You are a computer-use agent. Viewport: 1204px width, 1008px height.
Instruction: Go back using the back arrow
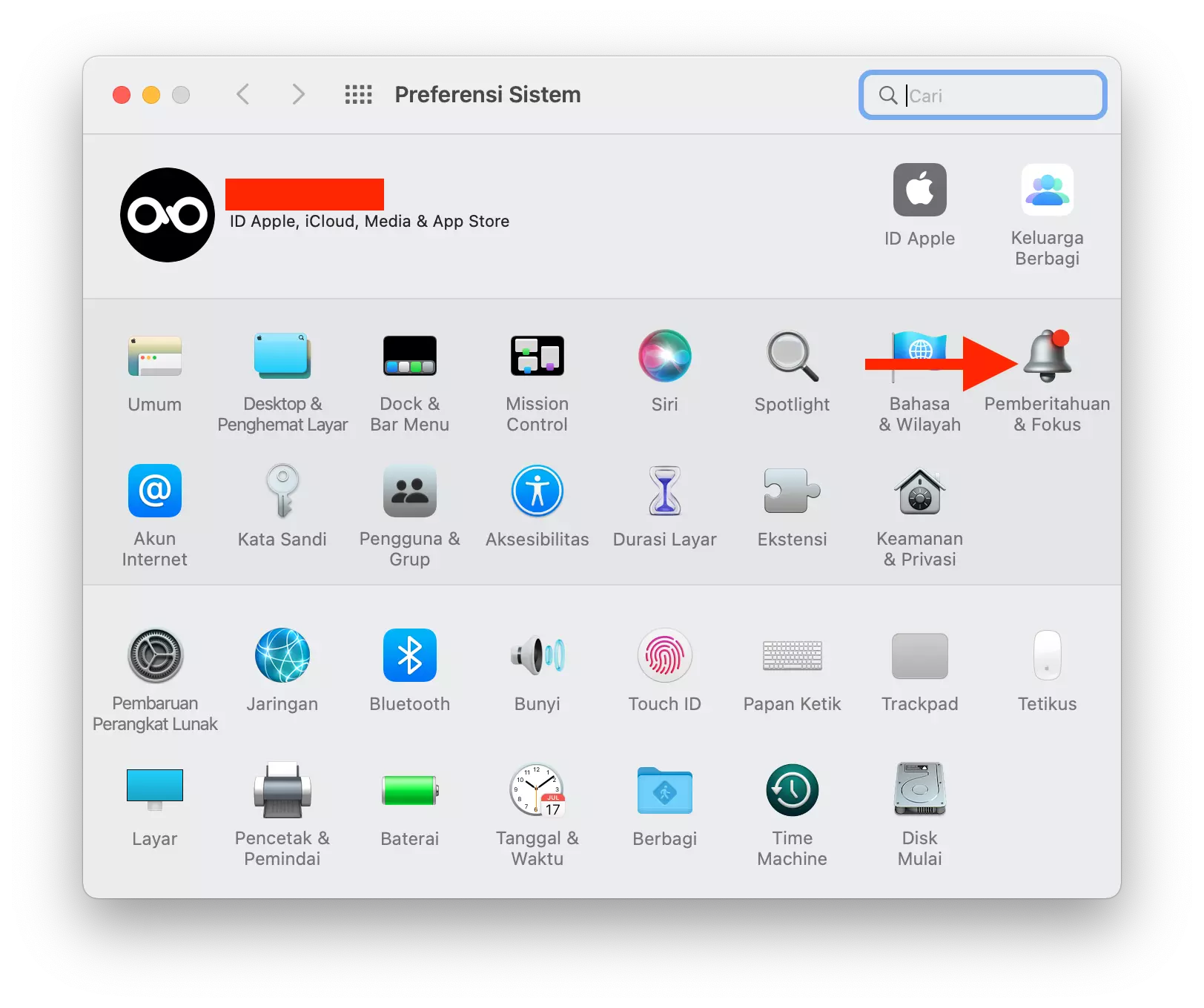point(243,94)
